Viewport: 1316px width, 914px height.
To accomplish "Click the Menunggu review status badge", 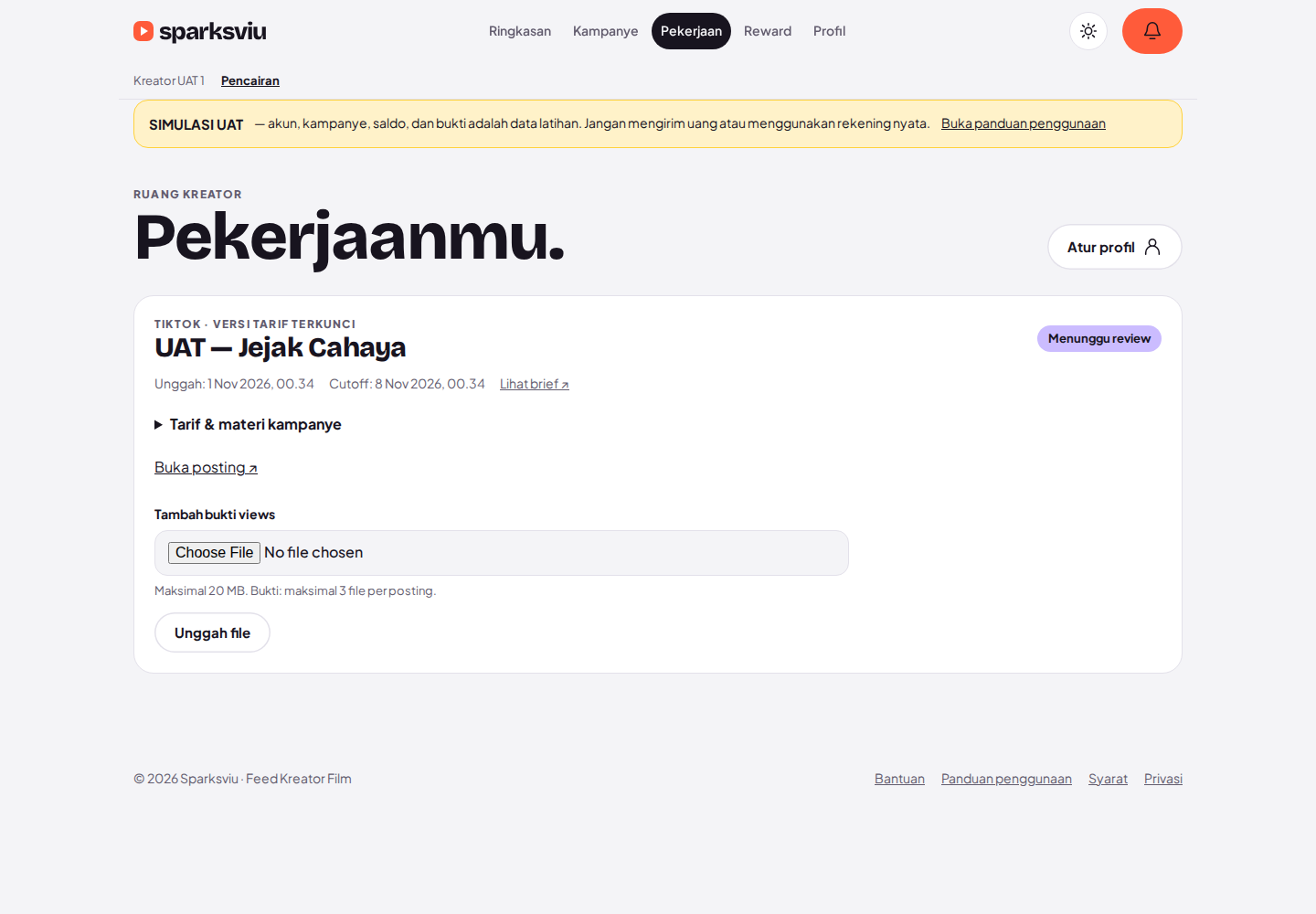I will pyautogui.click(x=1099, y=338).
